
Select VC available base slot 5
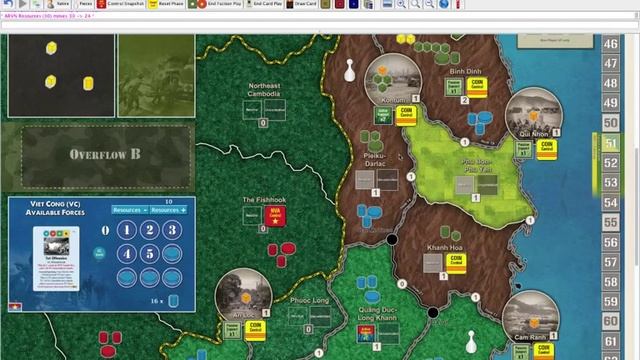click(149, 254)
